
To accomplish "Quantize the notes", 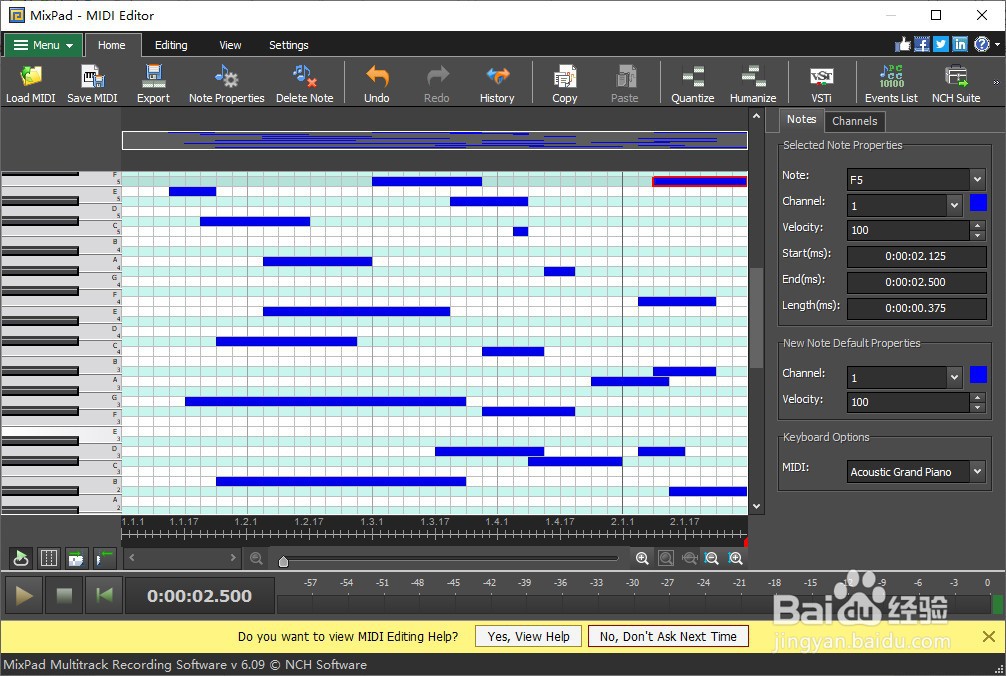I will (x=693, y=83).
